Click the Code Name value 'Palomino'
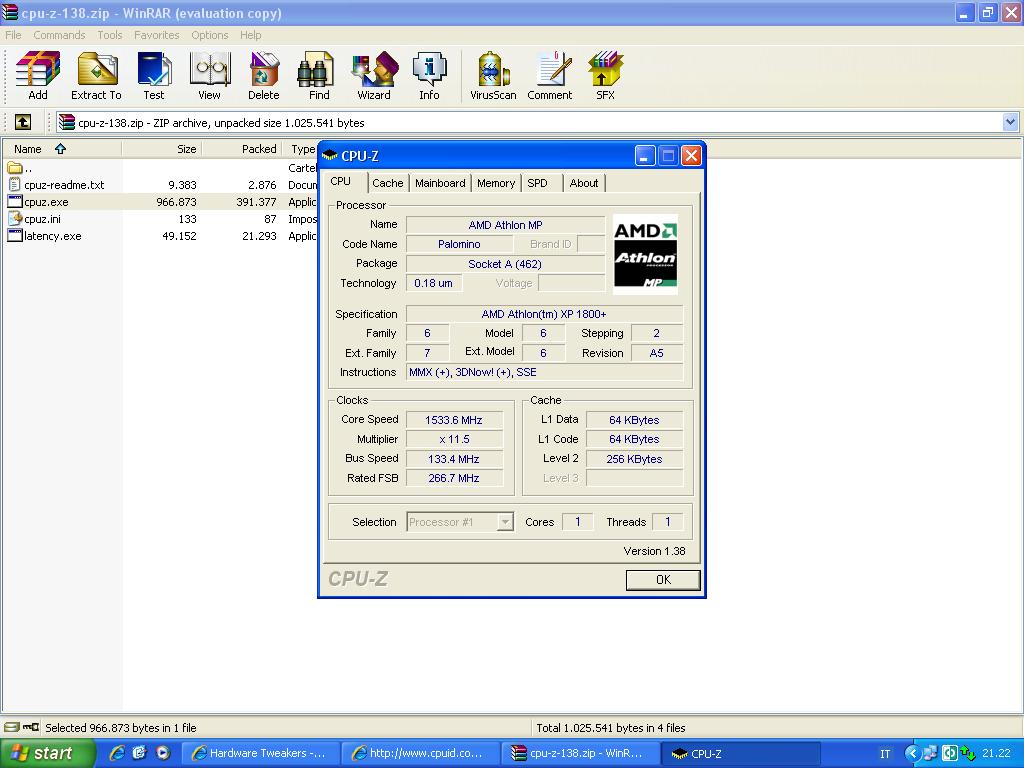Image resolution: width=1024 pixels, height=768 pixels. 459,244
